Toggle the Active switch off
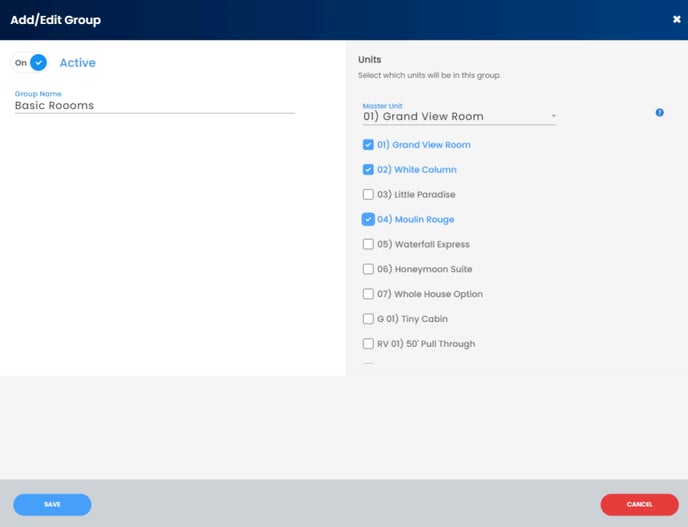Screen dimensions: 688x527 [30, 62]
